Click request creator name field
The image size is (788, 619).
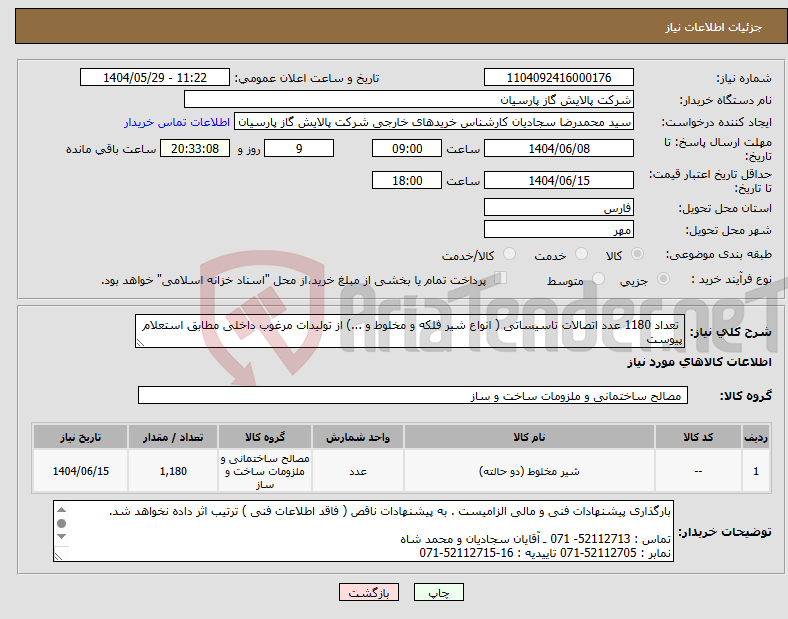434,122
